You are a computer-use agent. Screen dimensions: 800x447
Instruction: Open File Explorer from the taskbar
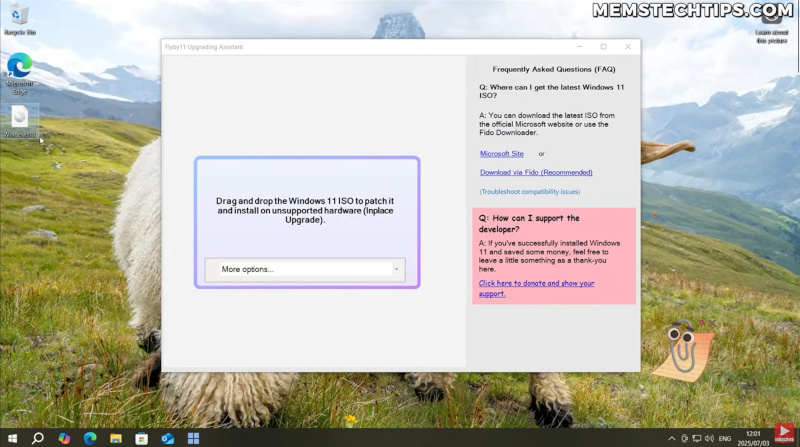click(116, 438)
